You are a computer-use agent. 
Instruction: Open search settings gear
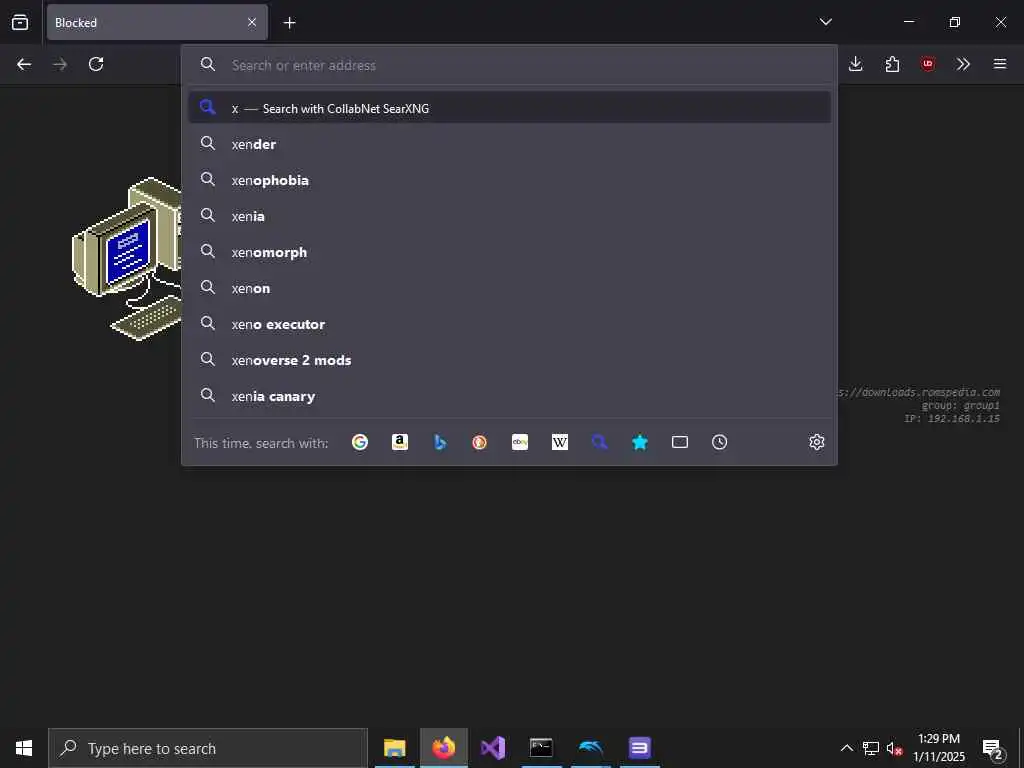816,442
